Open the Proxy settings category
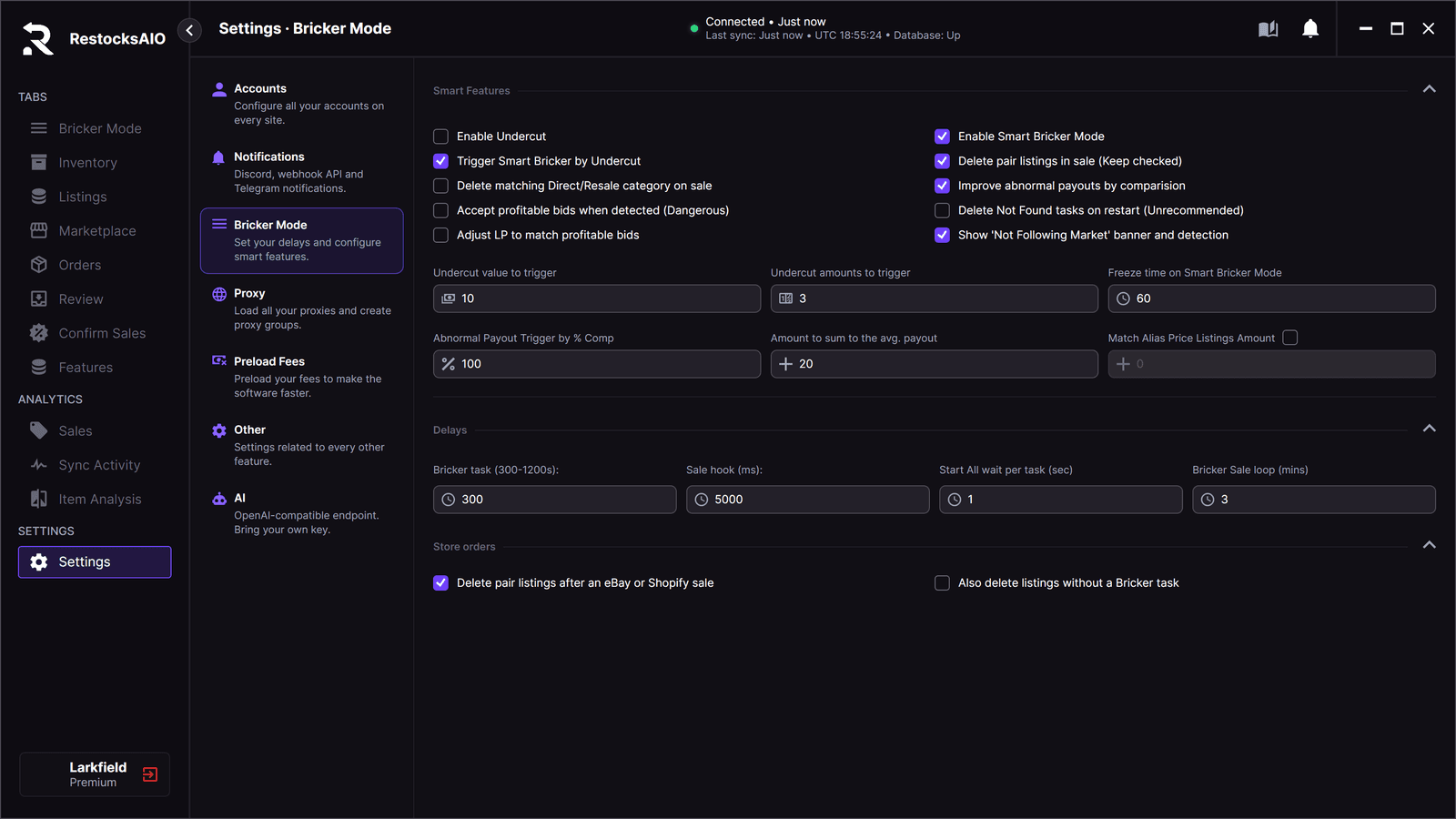1456x819 pixels. 301,308
